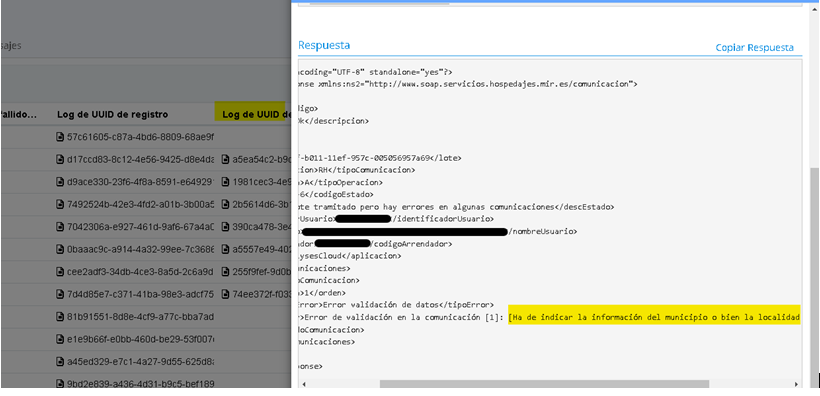The height and width of the screenshot is (396, 820).
Task: Click the highlighted municipio validation error message
Action: coord(654,318)
